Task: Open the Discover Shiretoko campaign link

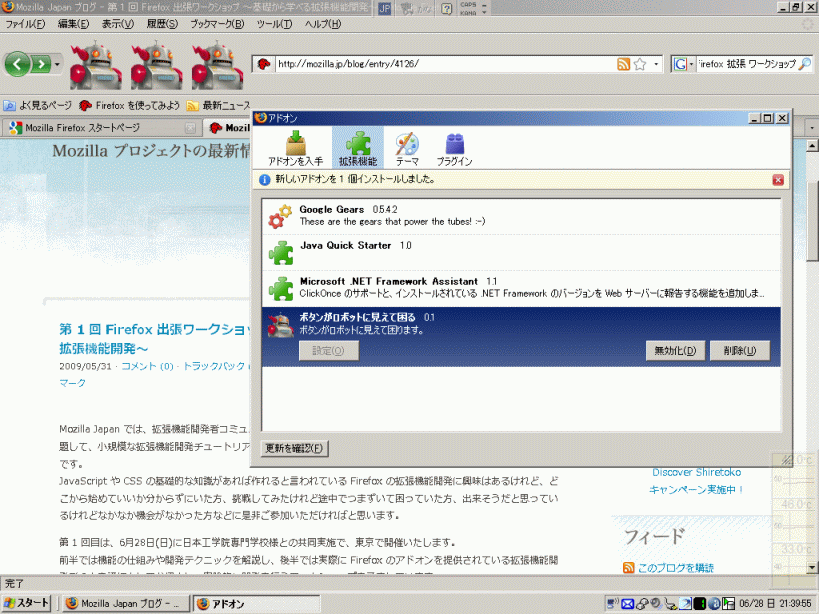Action: click(x=697, y=481)
